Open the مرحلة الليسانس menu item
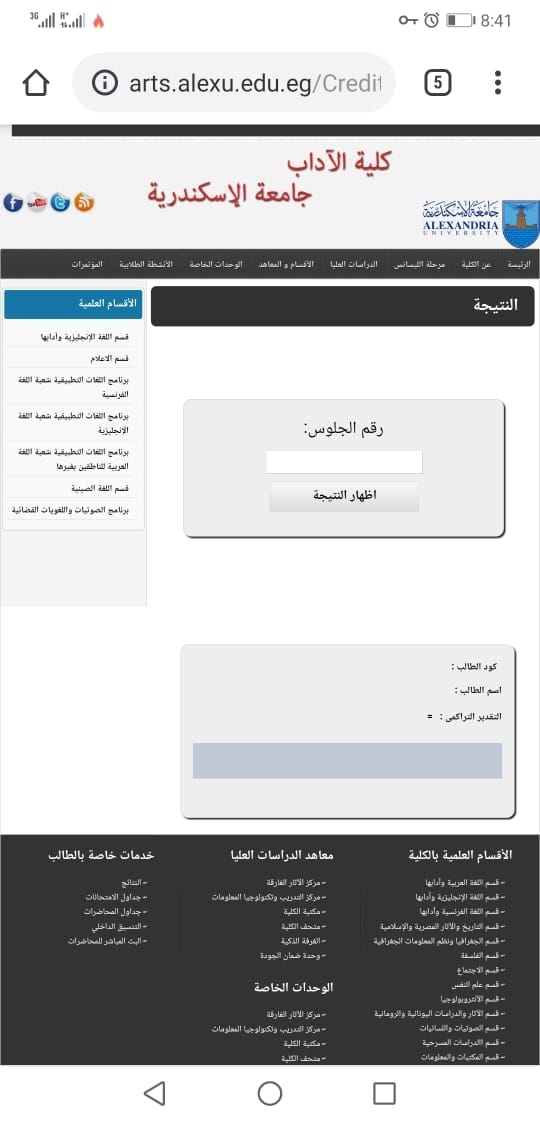 pos(419,265)
